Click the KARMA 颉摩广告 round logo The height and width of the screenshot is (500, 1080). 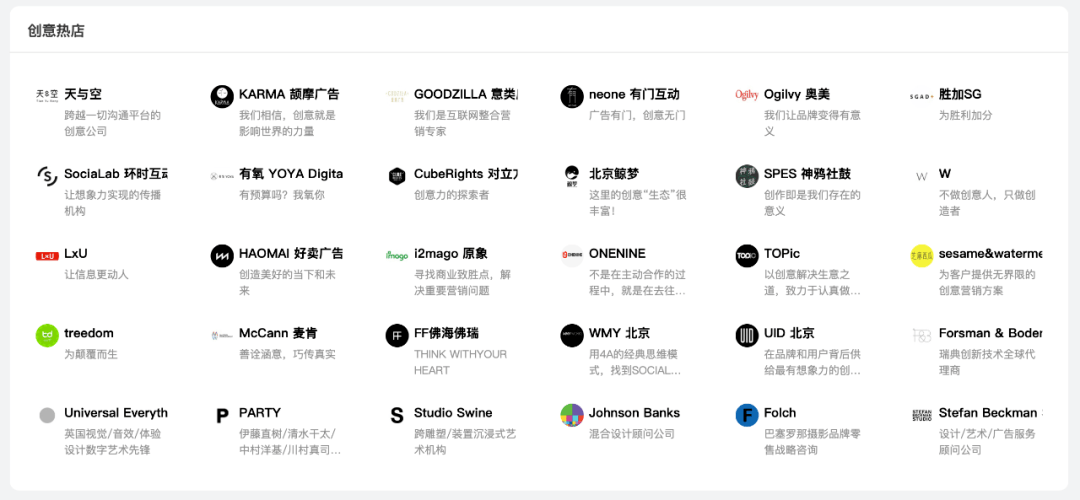tap(222, 96)
